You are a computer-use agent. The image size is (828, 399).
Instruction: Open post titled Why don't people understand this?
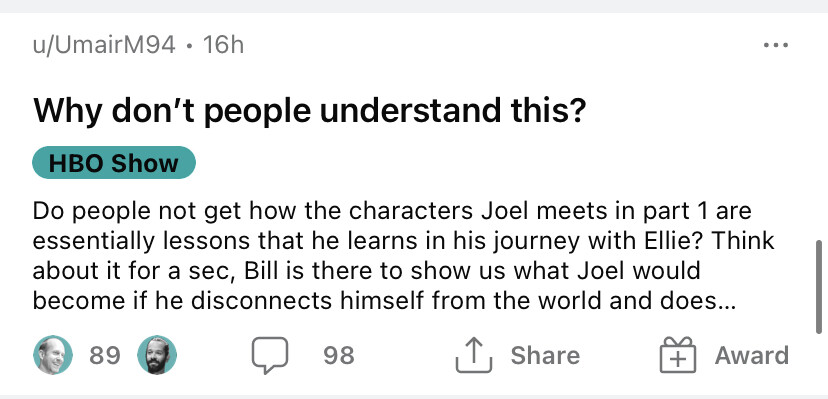[x=309, y=110]
